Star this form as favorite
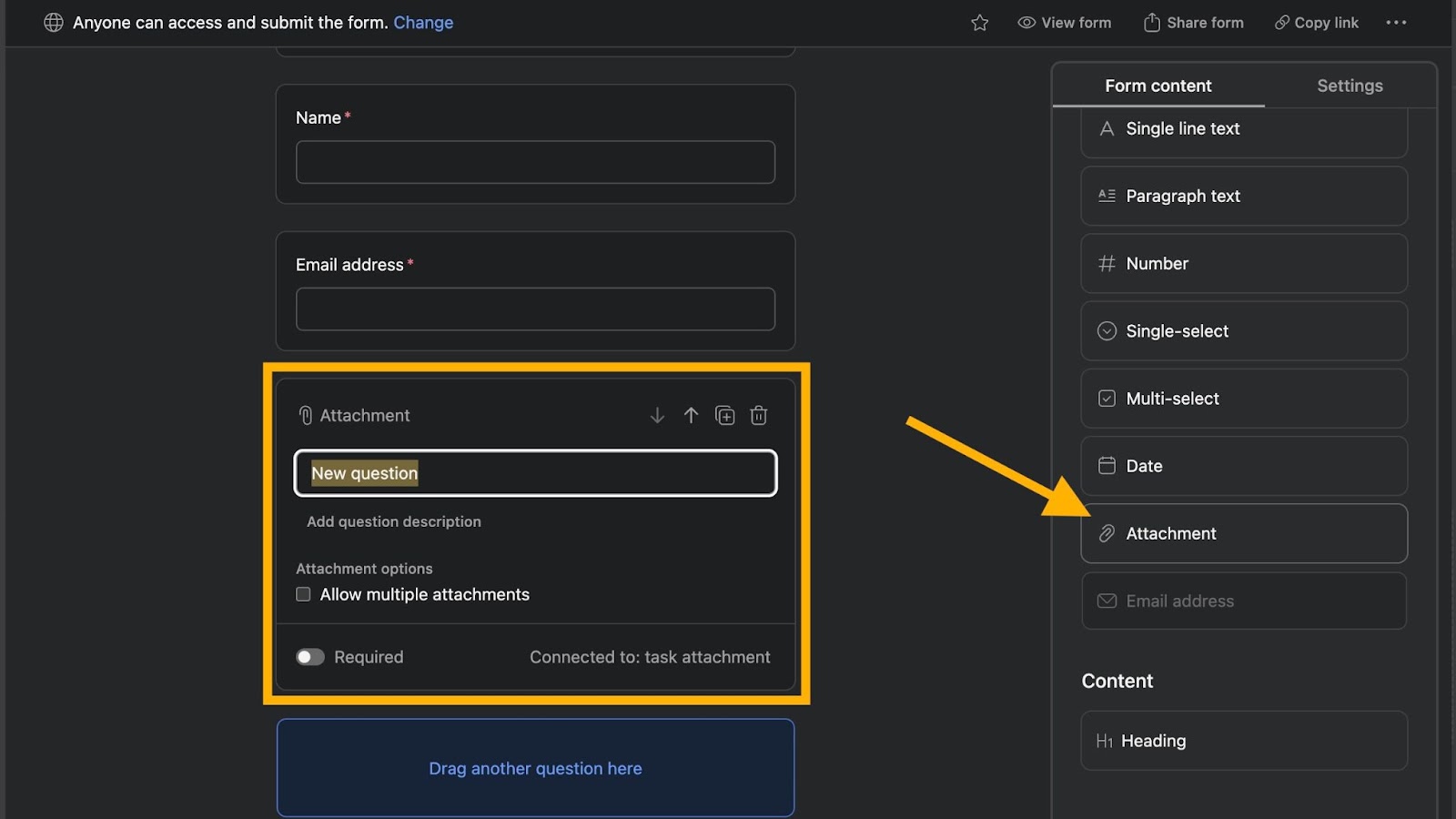The image size is (1456, 819). 979,23
